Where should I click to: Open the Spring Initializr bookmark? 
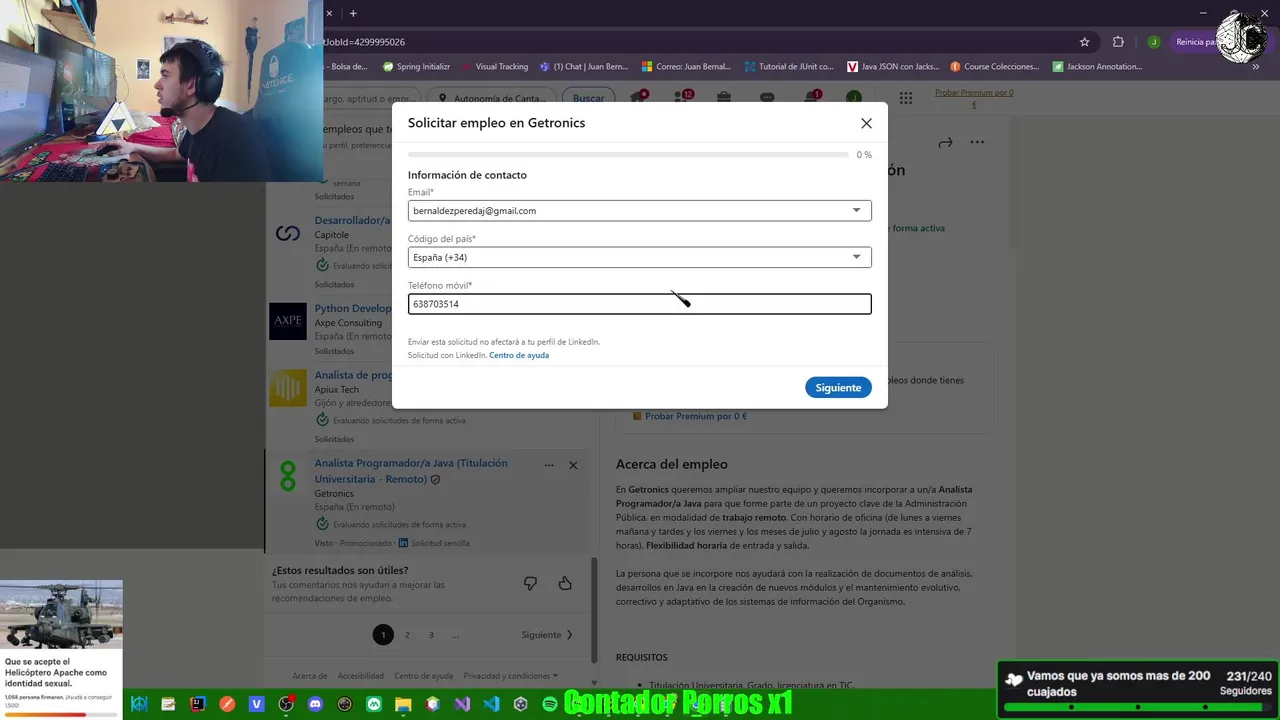pyautogui.click(x=416, y=67)
